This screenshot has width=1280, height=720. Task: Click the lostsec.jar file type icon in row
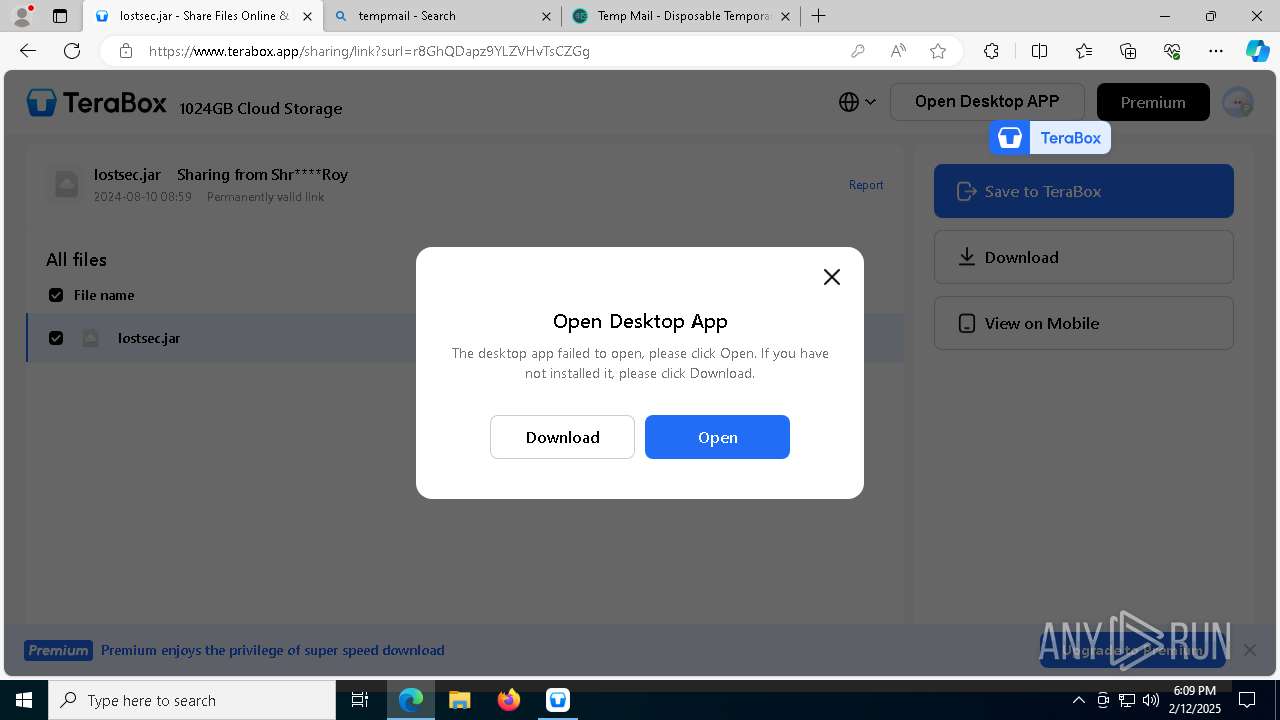tap(90, 338)
